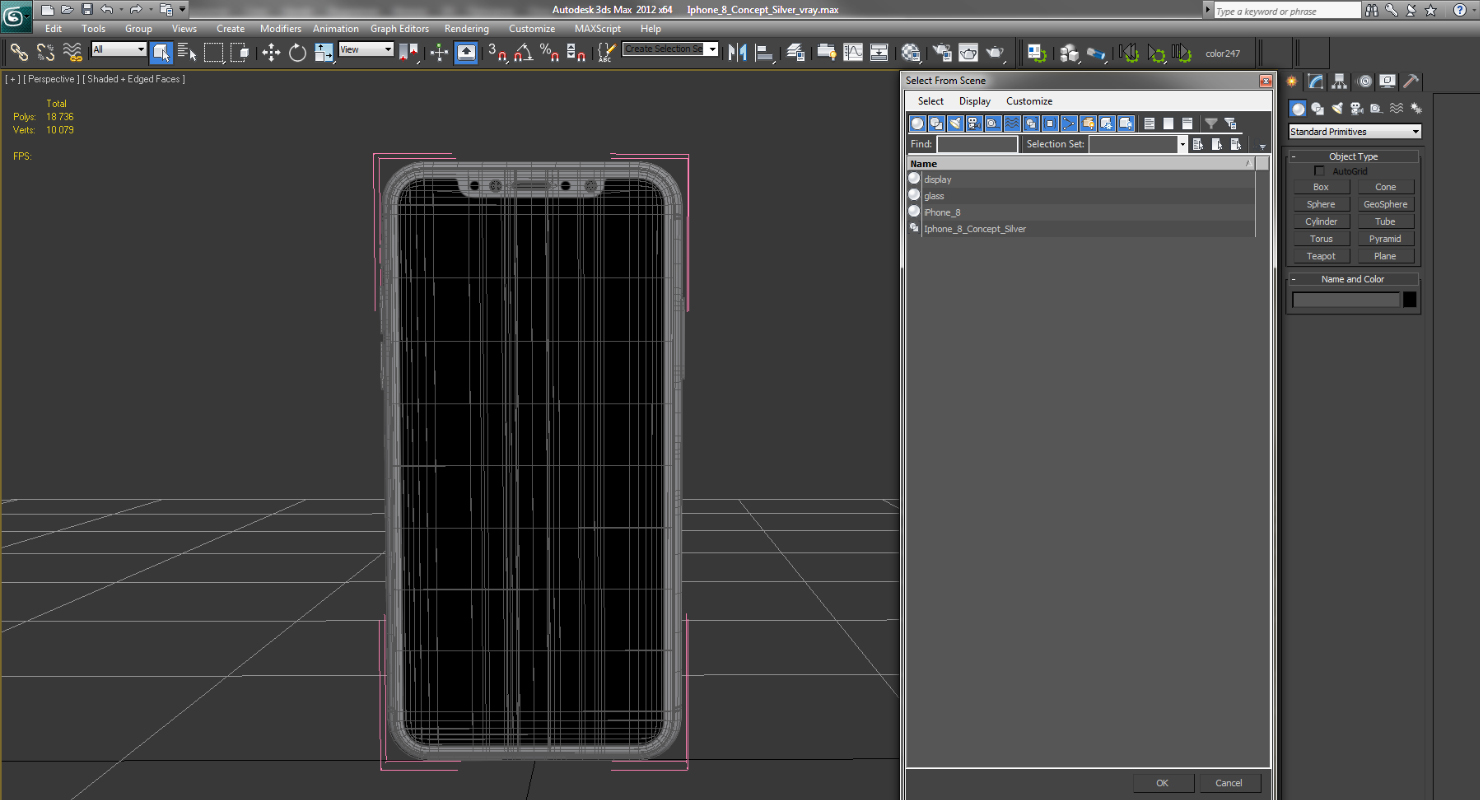The width and height of the screenshot is (1480, 800).
Task: Toggle Display Cameras filter in dialog
Action: click(974, 123)
